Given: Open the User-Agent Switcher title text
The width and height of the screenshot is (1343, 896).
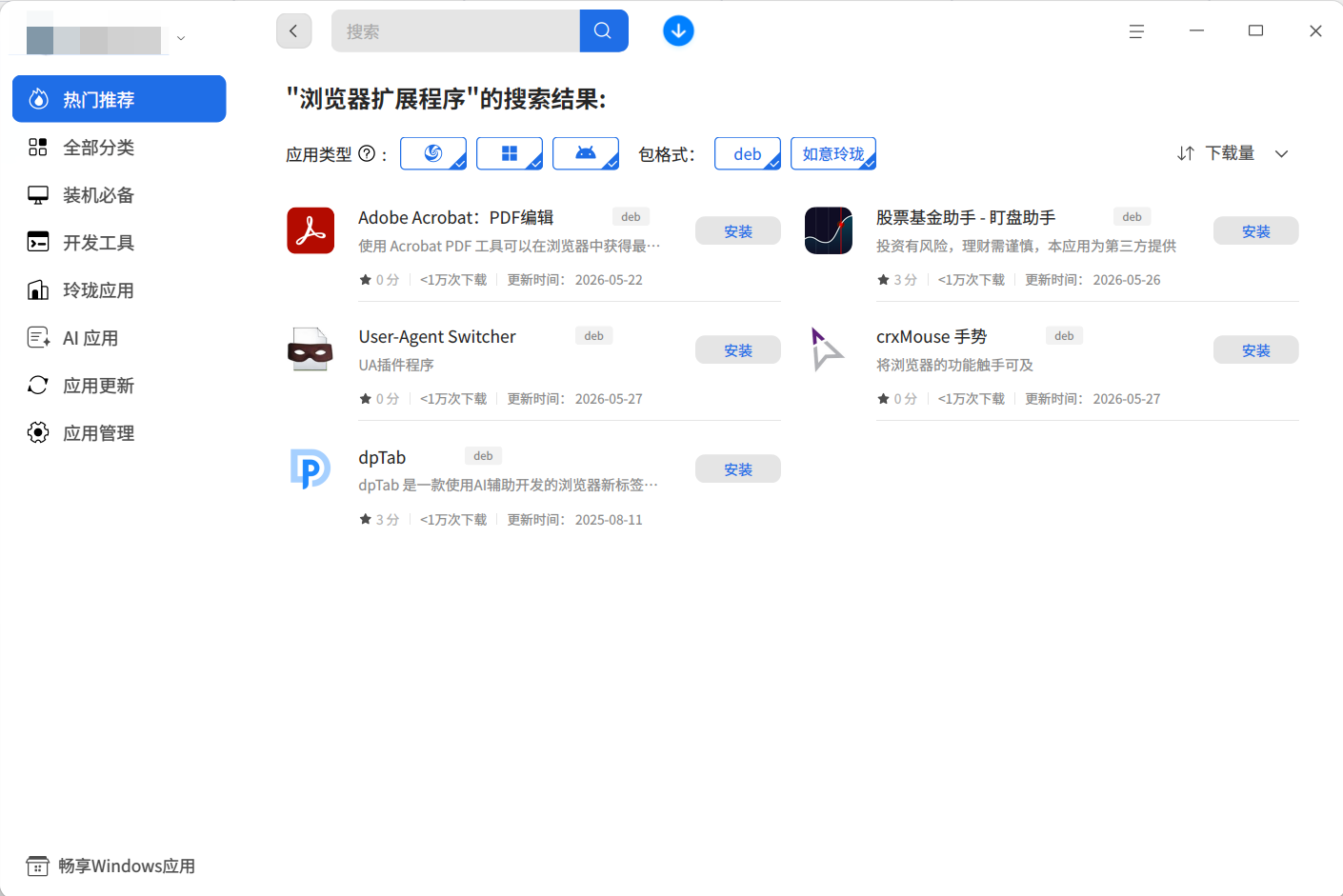Looking at the screenshot, I should coord(437,336).
